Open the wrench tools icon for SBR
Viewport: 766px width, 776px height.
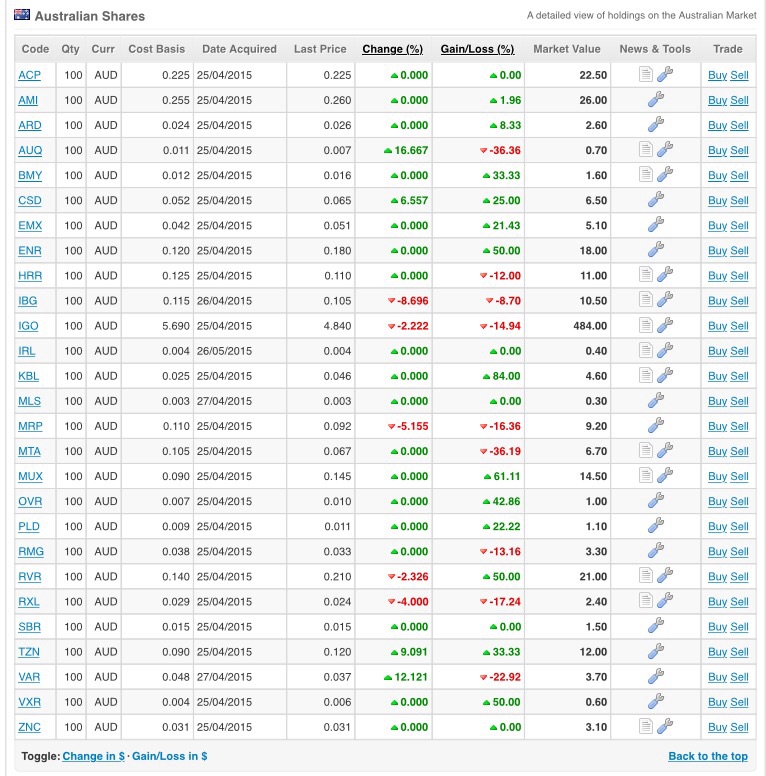coord(656,626)
